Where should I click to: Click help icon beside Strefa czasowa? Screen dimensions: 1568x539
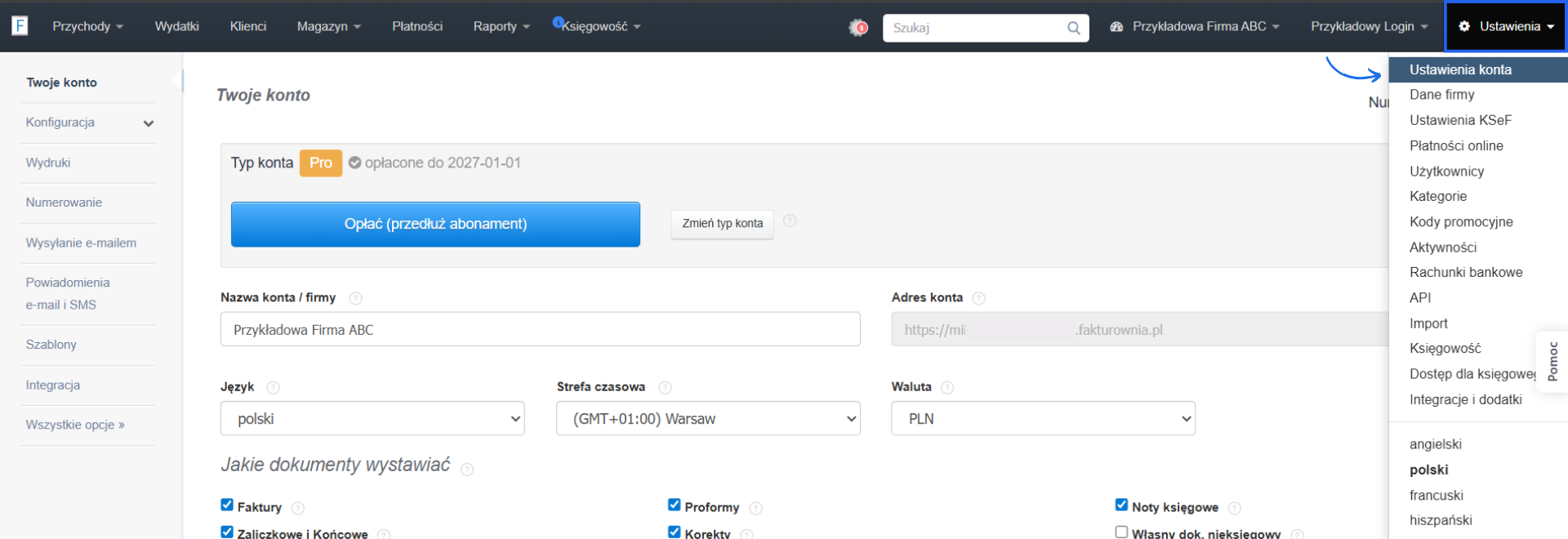665,387
